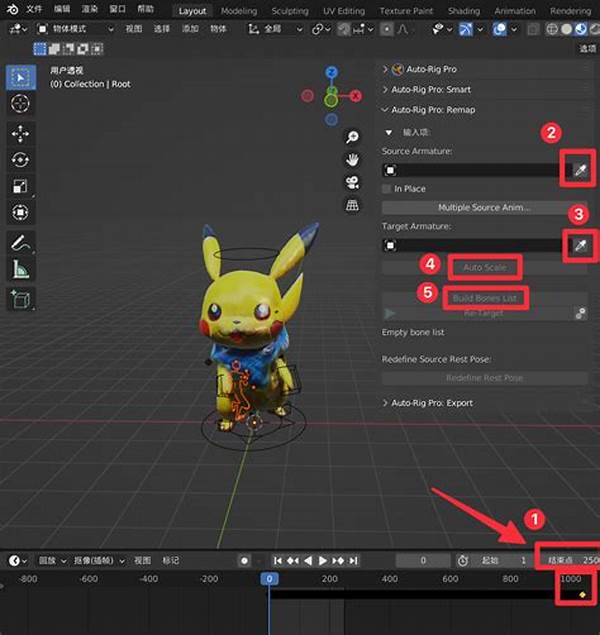Viewport: 600px width, 635px height.
Task: Click the current frame number field
Action: [x=423, y=560]
